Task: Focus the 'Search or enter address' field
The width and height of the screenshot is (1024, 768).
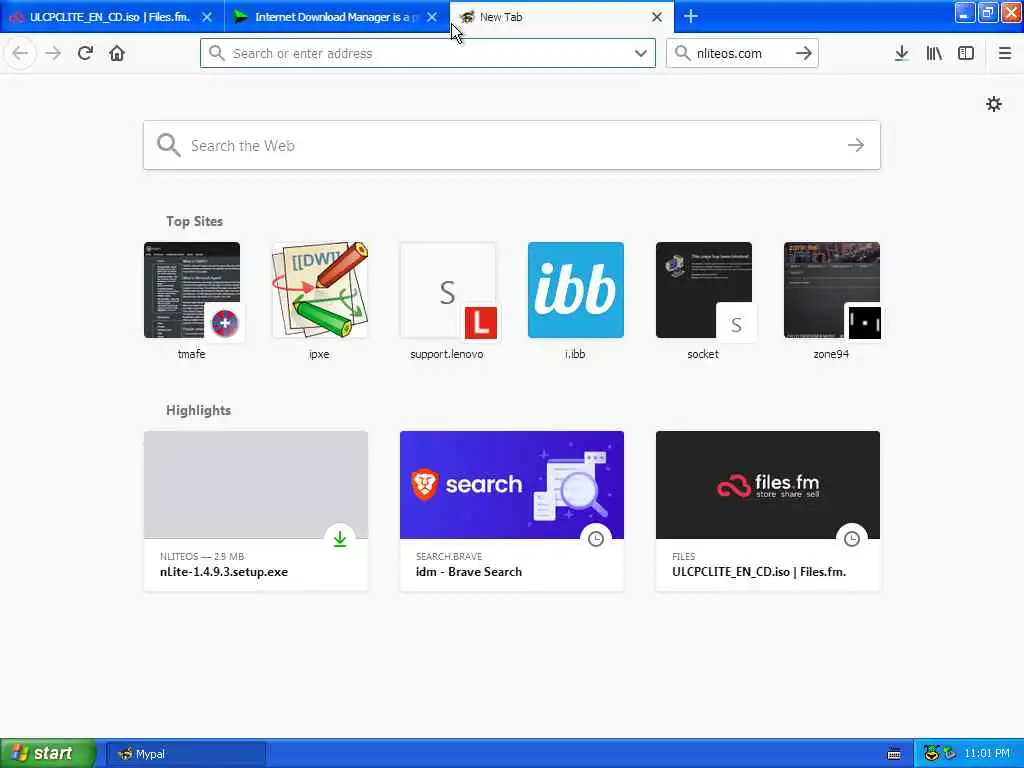Action: click(428, 53)
